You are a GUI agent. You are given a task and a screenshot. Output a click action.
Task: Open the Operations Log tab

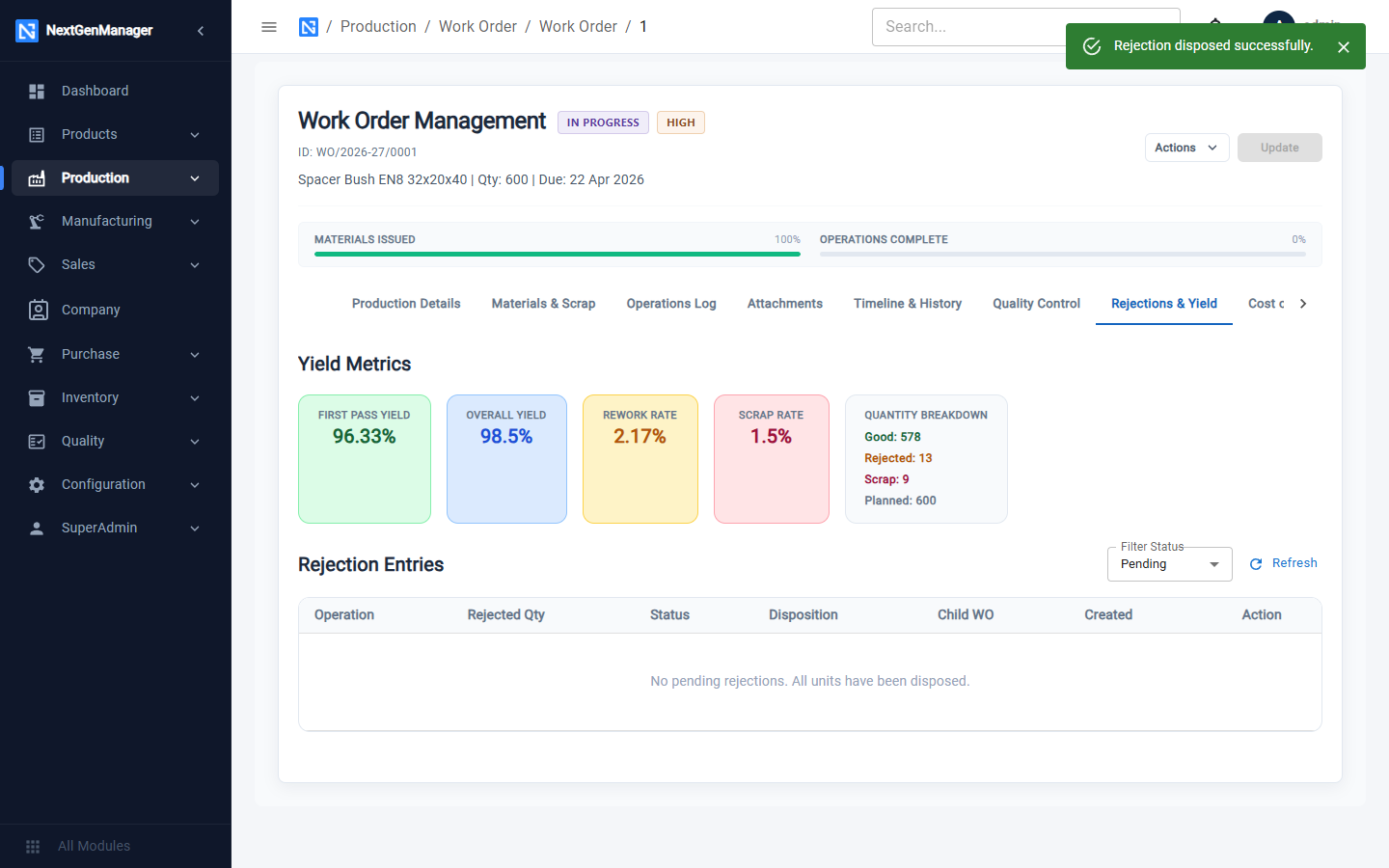(671, 303)
